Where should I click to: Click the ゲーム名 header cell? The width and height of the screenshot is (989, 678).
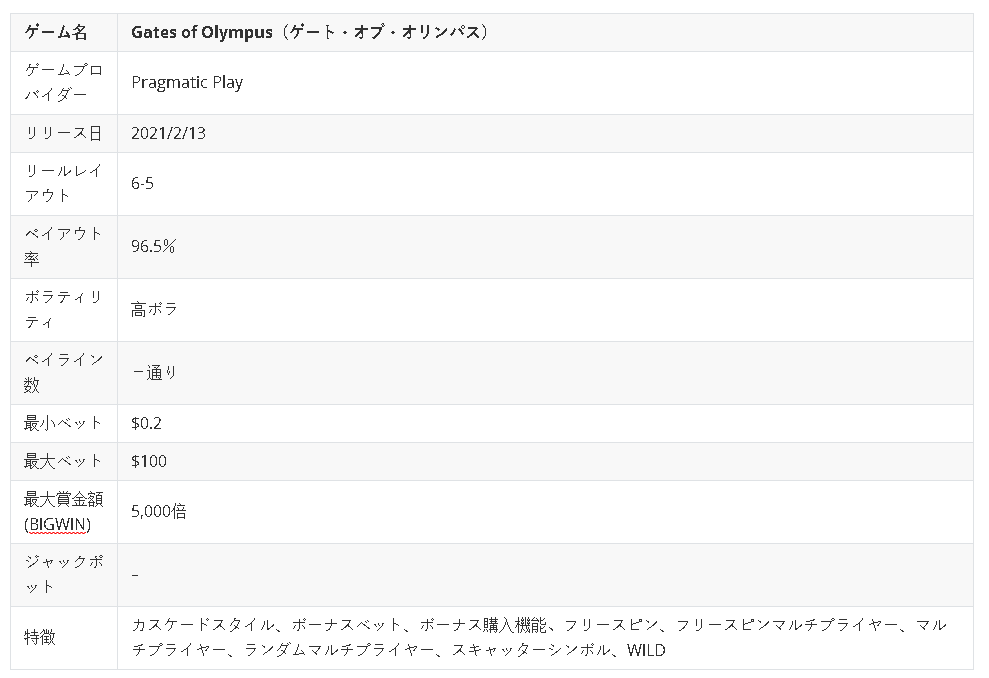(56, 32)
